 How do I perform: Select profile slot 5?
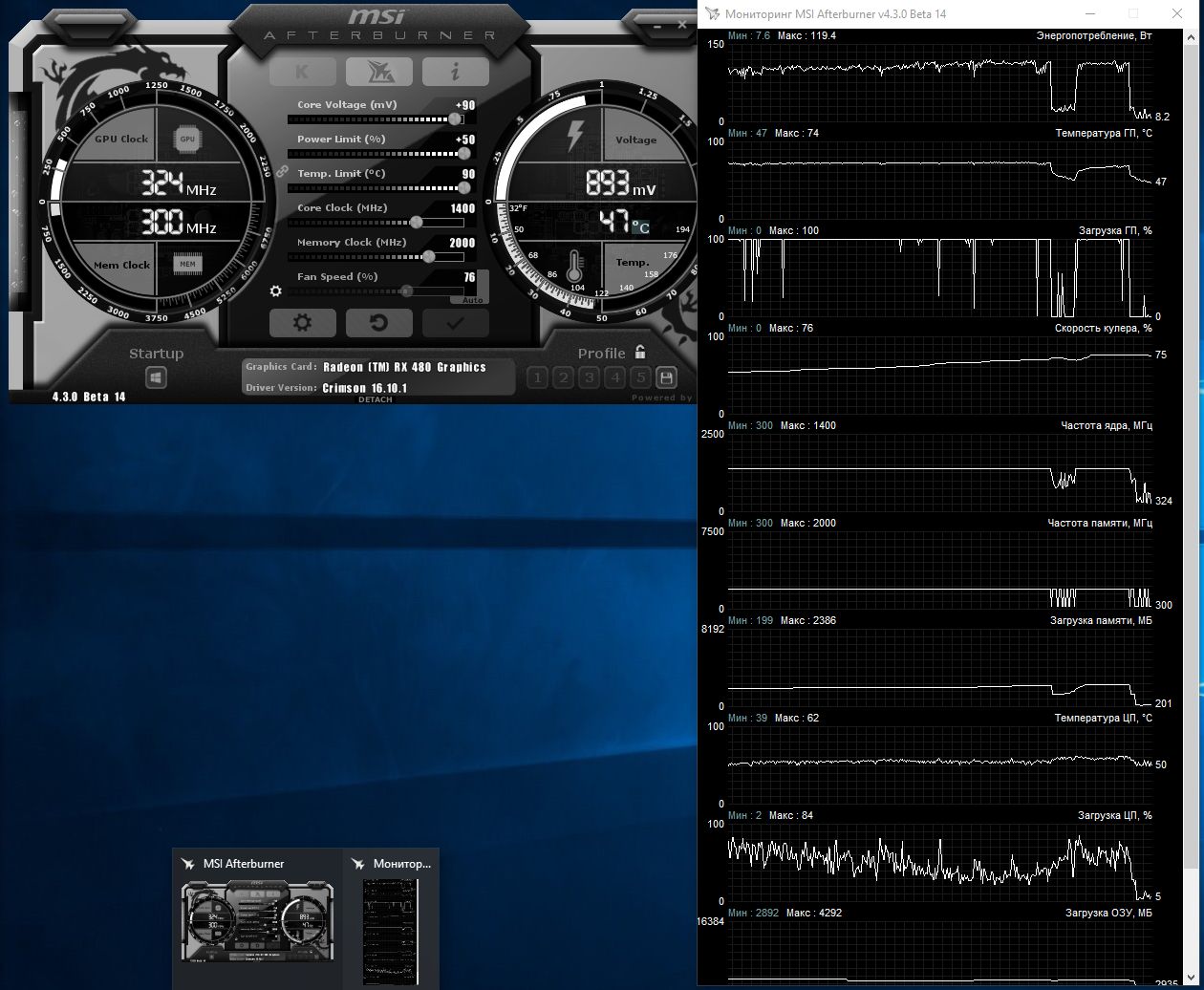[x=640, y=377]
